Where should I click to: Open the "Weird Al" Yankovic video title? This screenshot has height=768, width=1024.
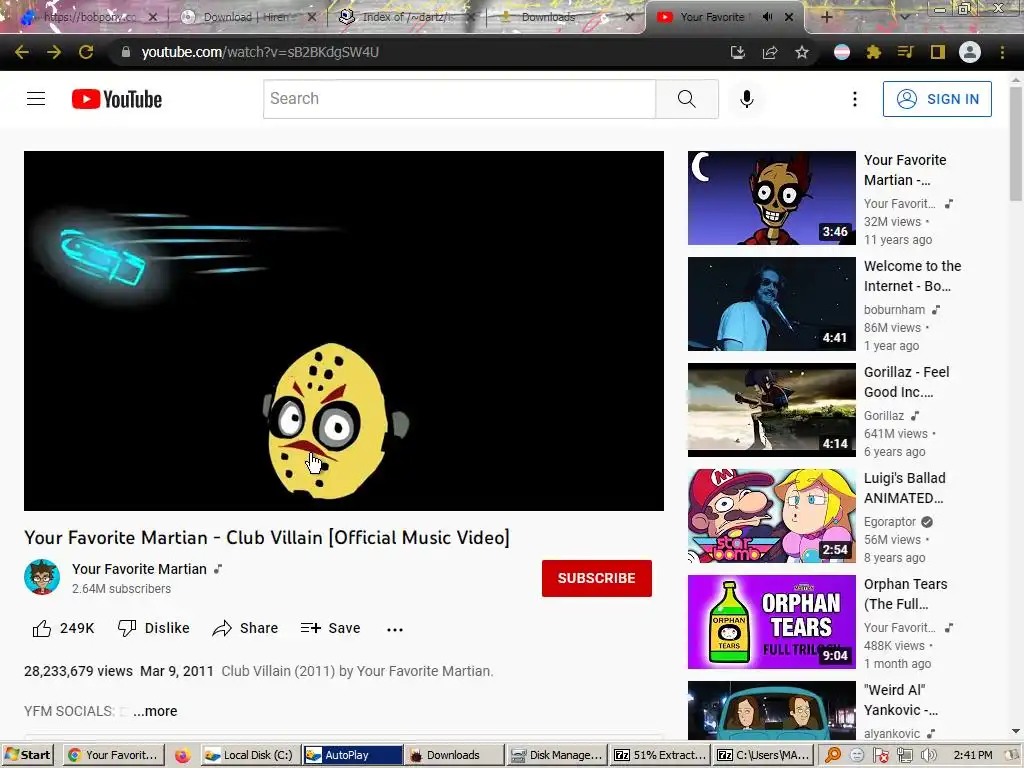point(901,700)
